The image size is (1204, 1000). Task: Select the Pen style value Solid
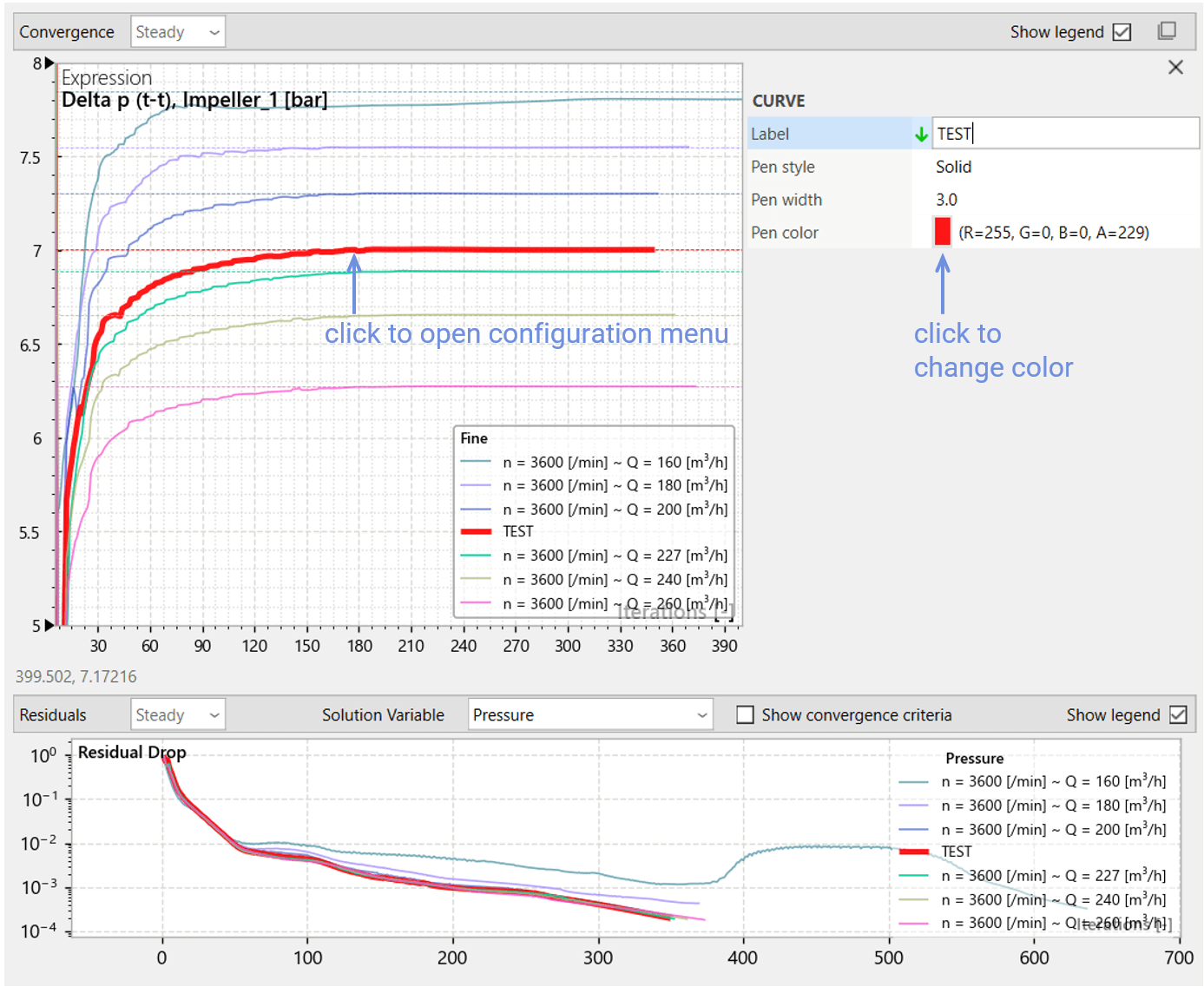tap(953, 167)
